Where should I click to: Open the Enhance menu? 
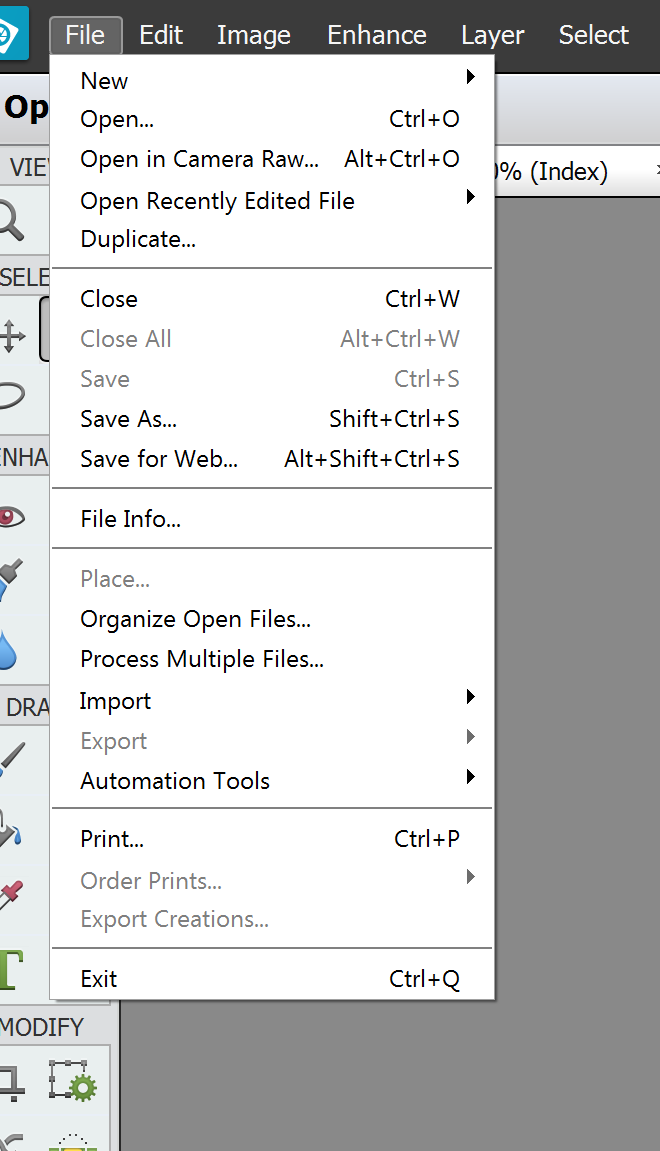pyautogui.click(x=376, y=35)
